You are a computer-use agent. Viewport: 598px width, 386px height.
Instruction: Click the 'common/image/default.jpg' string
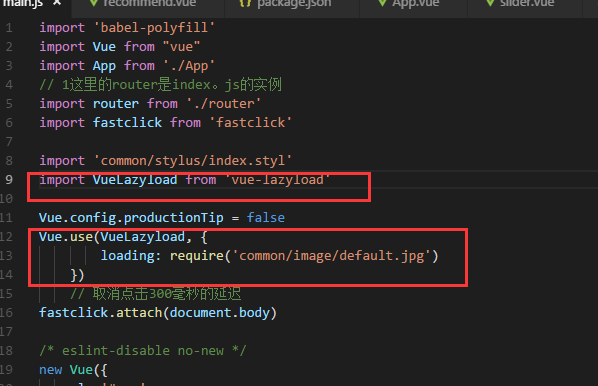tap(331, 256)
